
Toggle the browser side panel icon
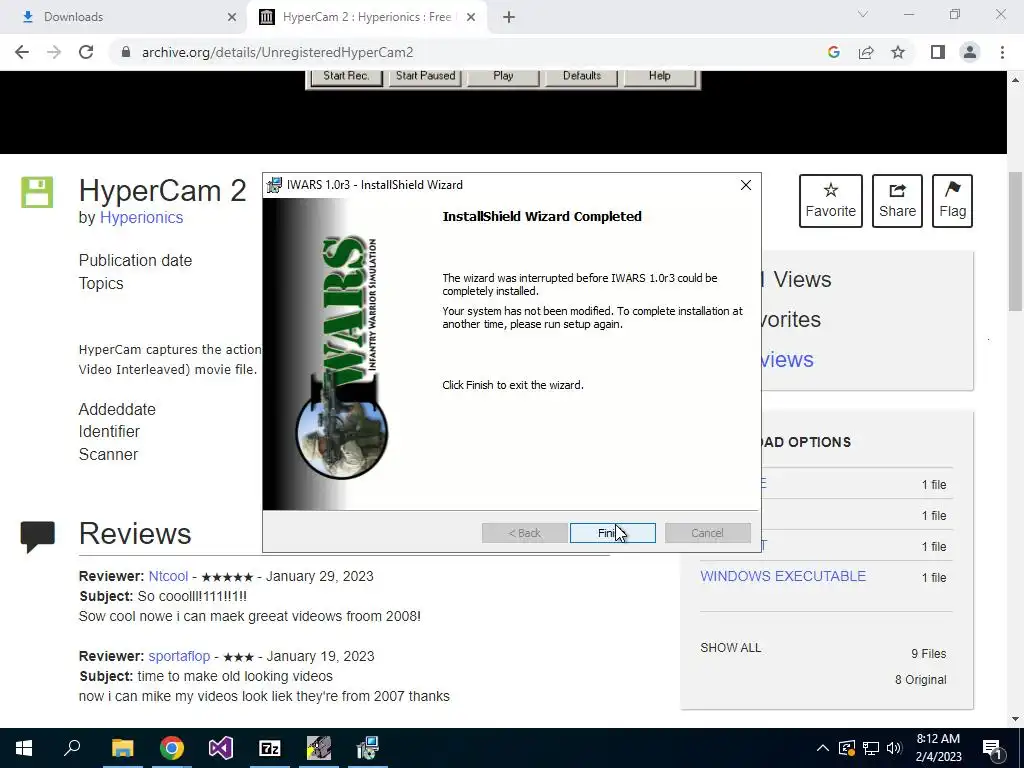[938, 52]
